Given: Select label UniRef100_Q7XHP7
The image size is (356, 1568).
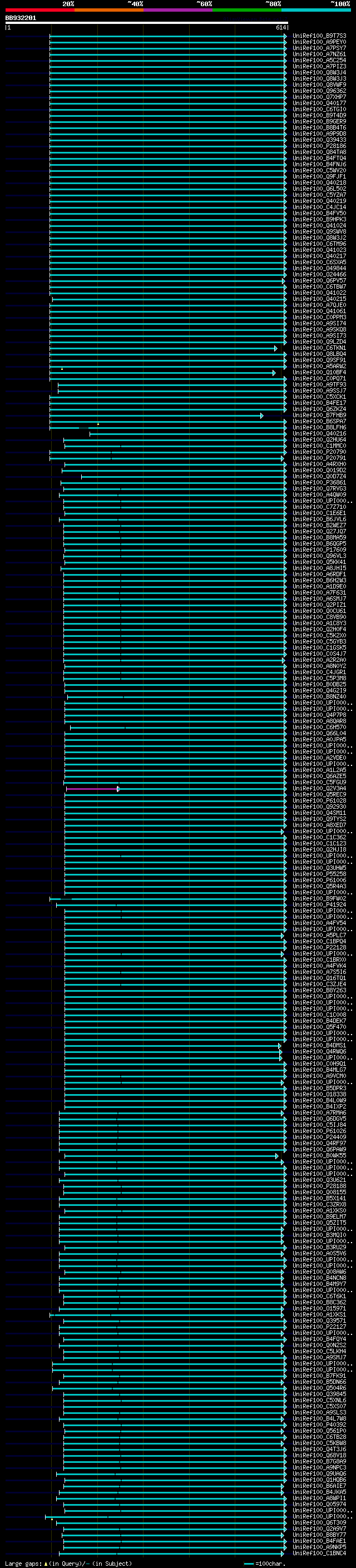Looking at the screenshot, I should pos(319,97).
